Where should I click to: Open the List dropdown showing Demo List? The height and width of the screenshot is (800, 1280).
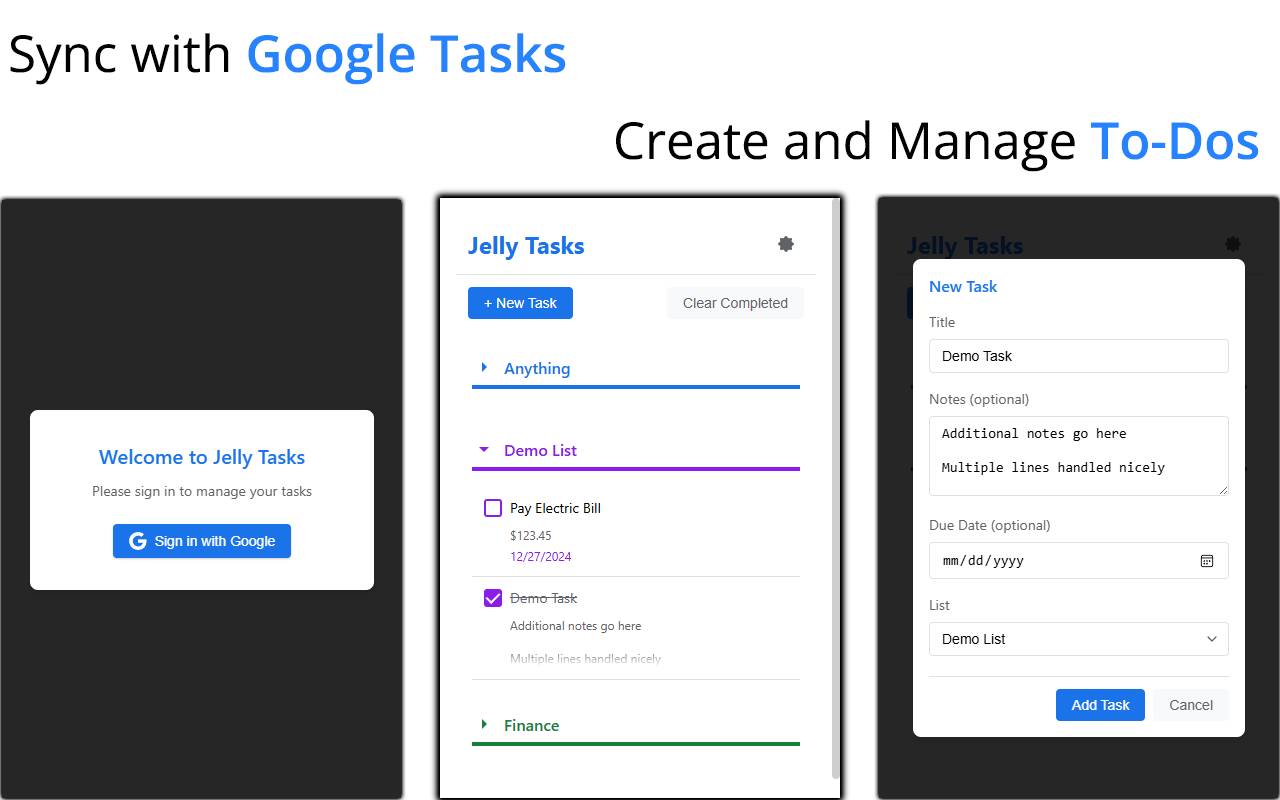pyautogui.click(x=1079, y=639)
